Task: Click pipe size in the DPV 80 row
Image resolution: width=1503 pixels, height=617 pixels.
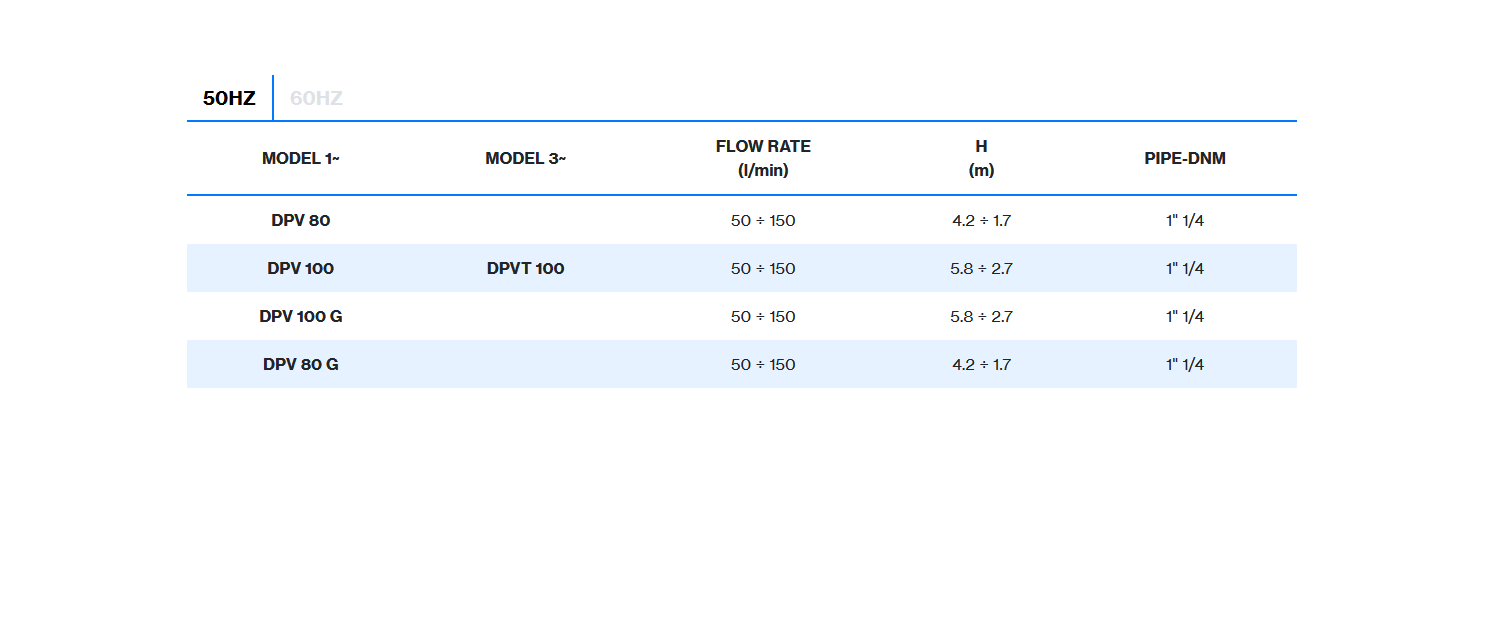Action: [1185, 220]
